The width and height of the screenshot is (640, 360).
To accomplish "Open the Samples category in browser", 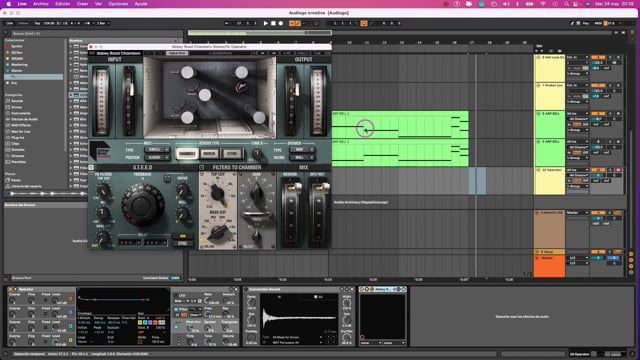I will click(x=18, y=150).
